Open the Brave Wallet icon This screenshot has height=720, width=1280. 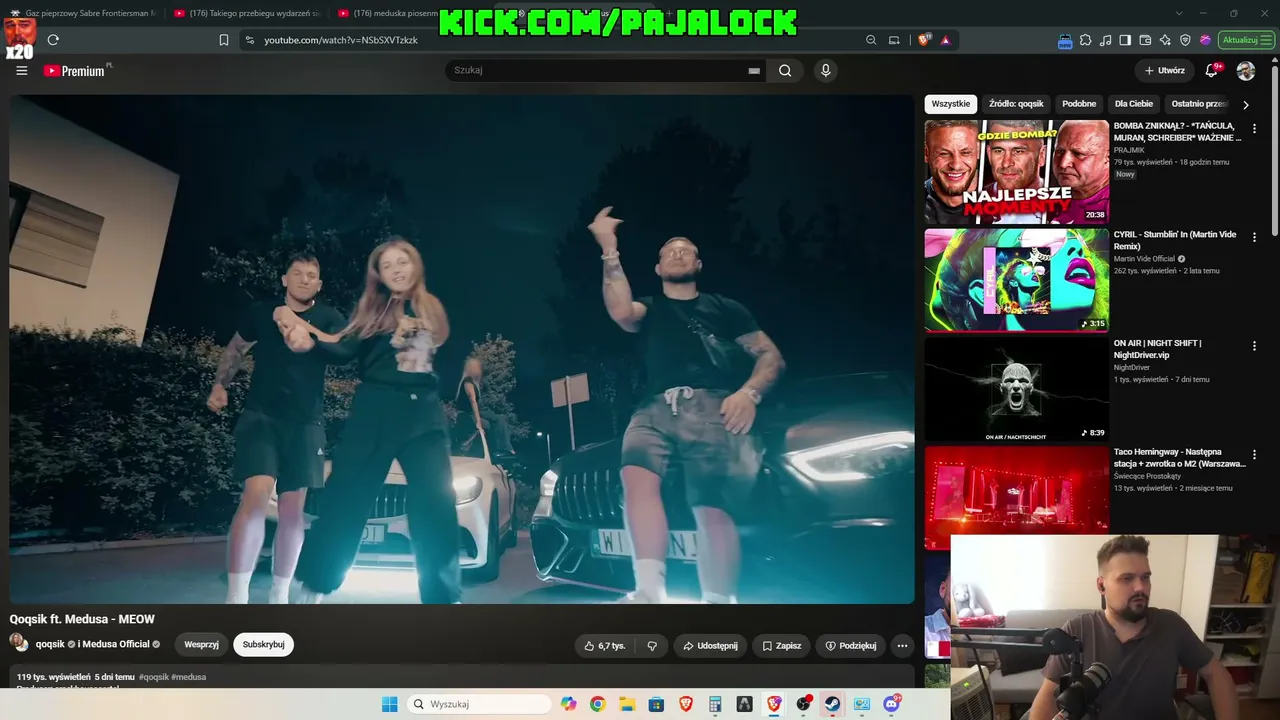point(1145,40)
